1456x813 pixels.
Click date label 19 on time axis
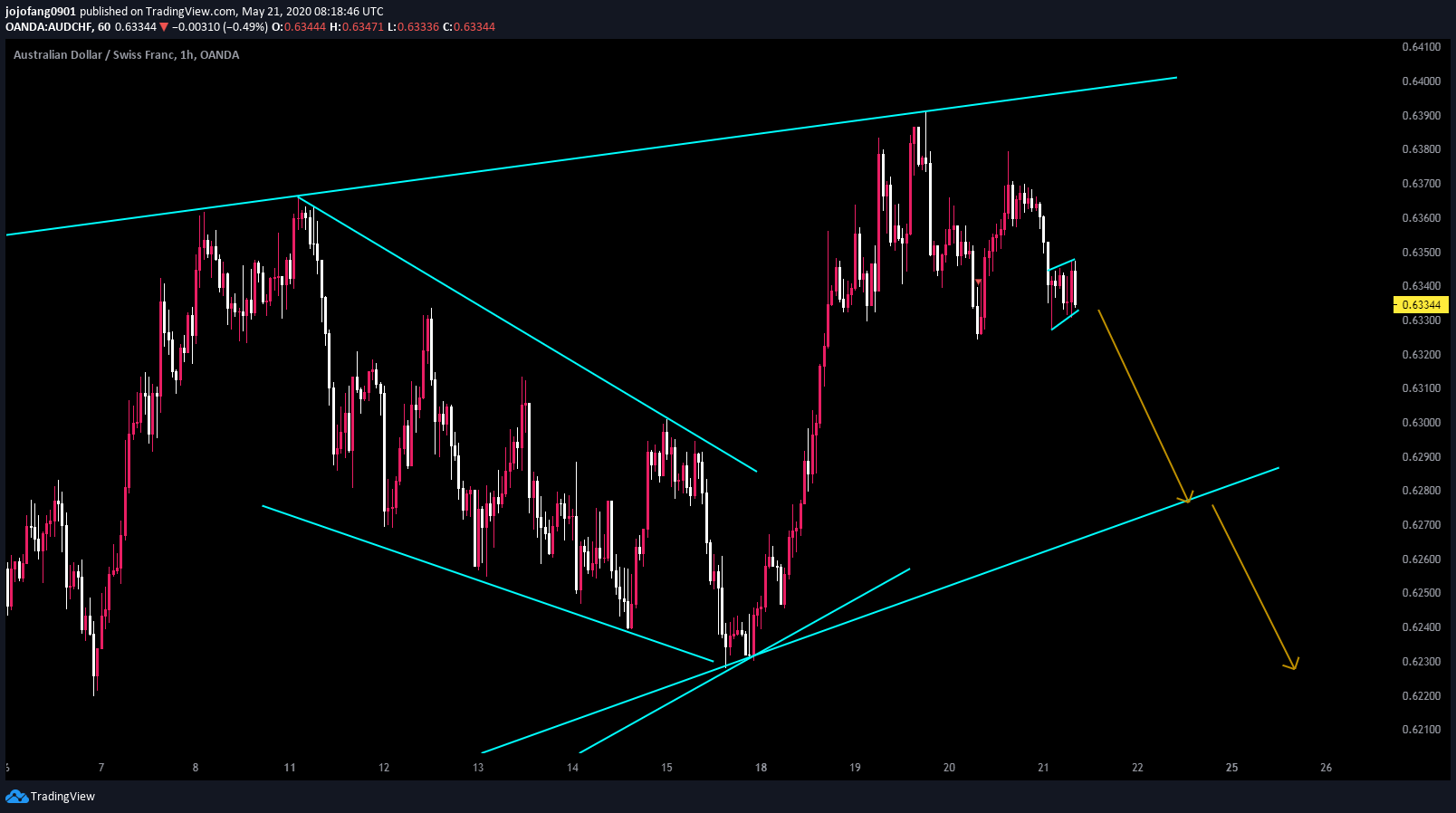855,768
